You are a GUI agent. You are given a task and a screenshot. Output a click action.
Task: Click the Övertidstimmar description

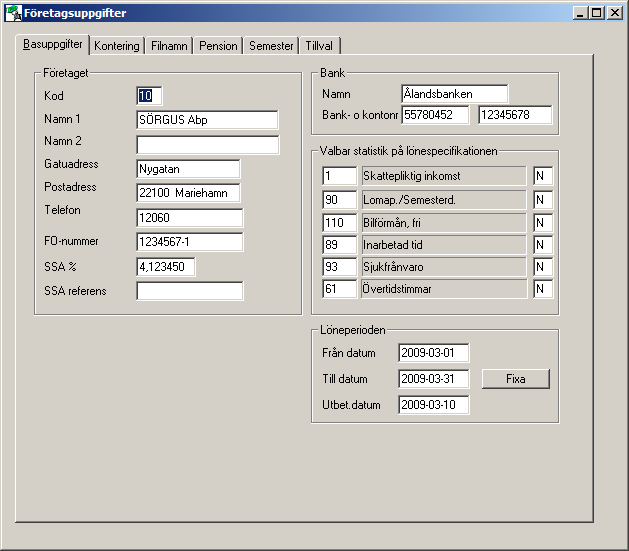(444, 289)
